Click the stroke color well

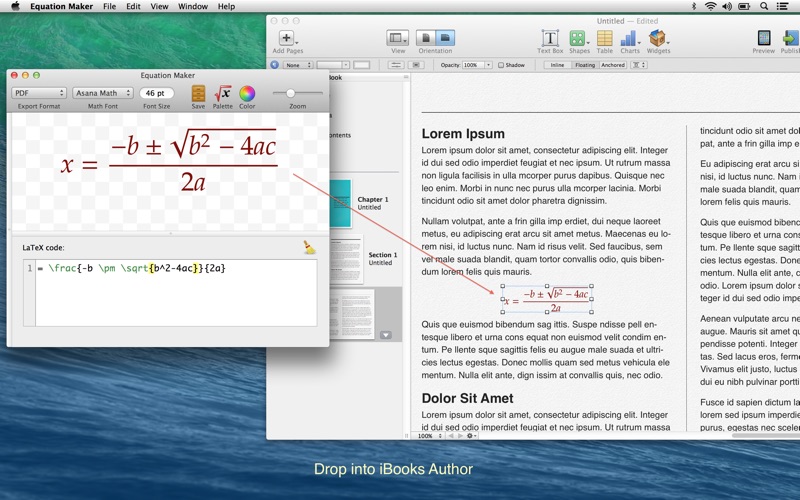(x=361, y=65)
